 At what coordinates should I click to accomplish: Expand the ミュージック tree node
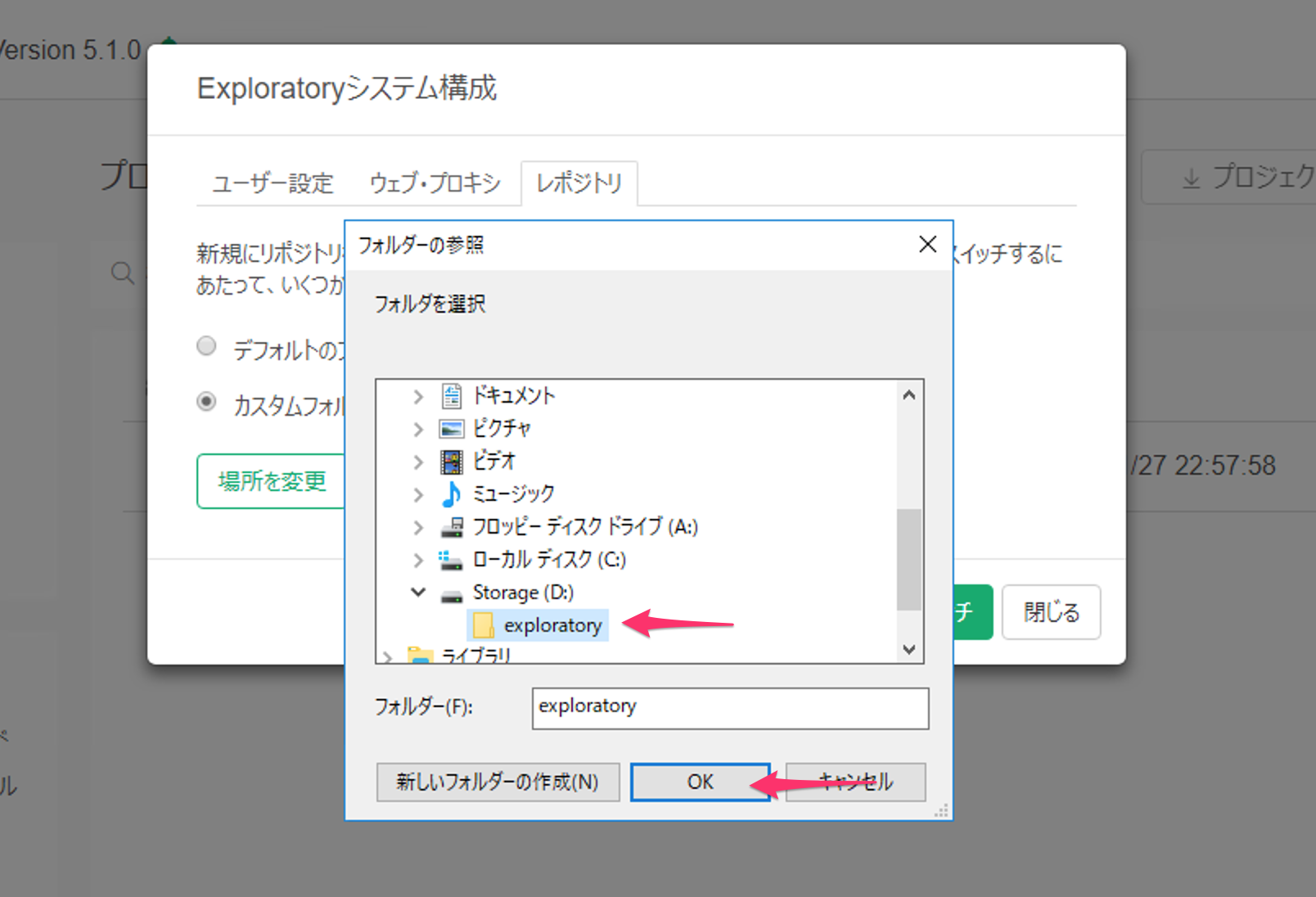418,495
